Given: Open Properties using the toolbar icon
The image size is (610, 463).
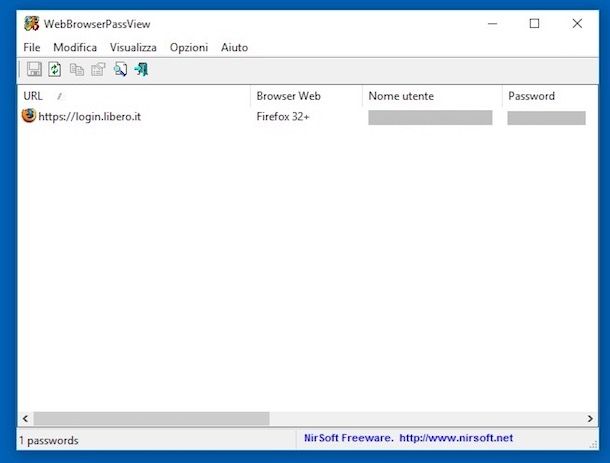Looking at the screenshot, I should [98, 70].
